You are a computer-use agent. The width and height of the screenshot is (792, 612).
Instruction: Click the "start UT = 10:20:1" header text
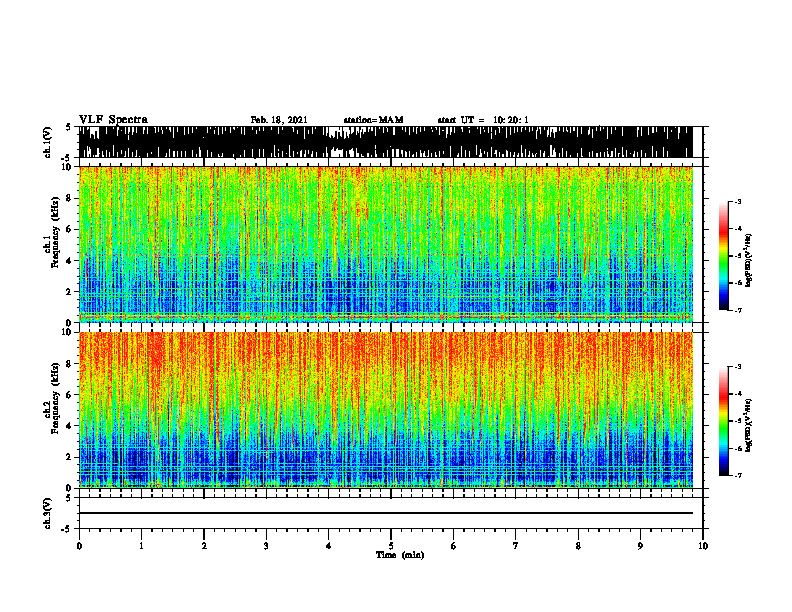tap(483, 120)
